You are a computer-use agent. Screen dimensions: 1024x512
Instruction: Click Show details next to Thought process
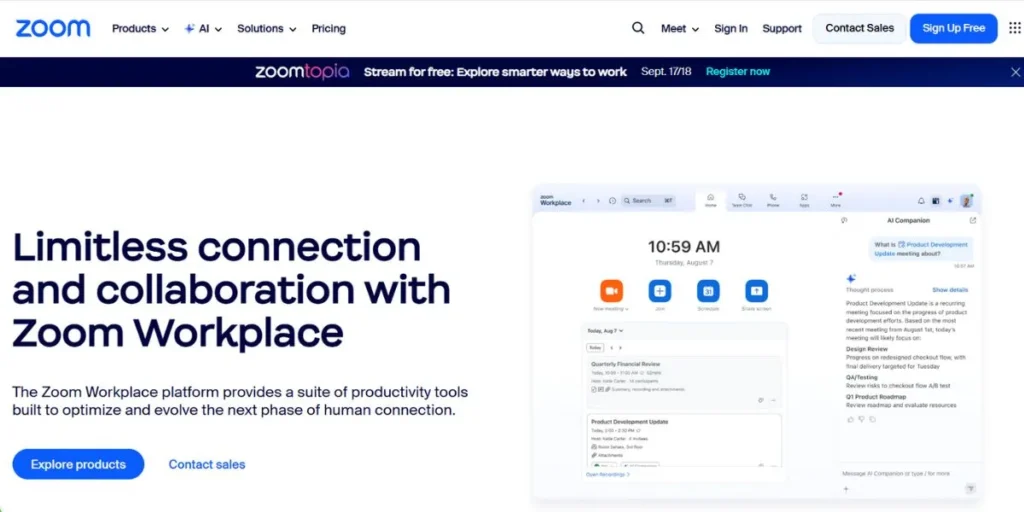[950, 290]
